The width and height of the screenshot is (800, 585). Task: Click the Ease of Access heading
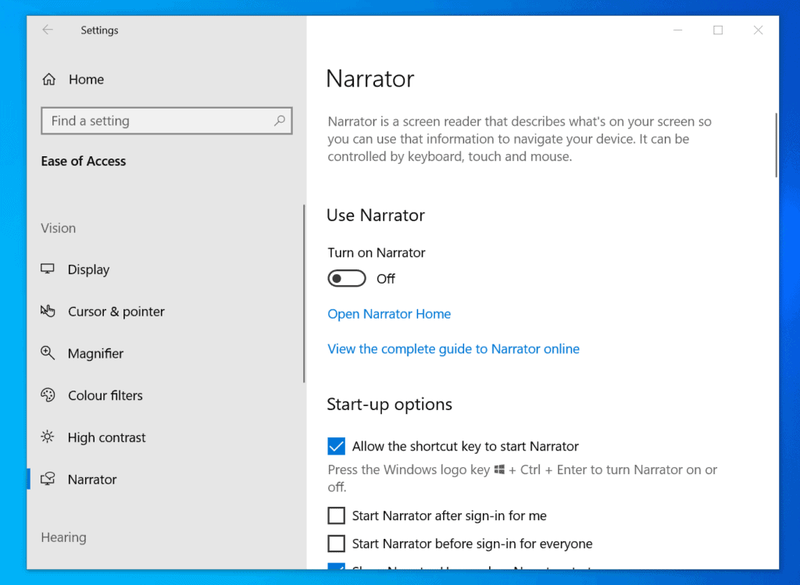pos(83,161)
